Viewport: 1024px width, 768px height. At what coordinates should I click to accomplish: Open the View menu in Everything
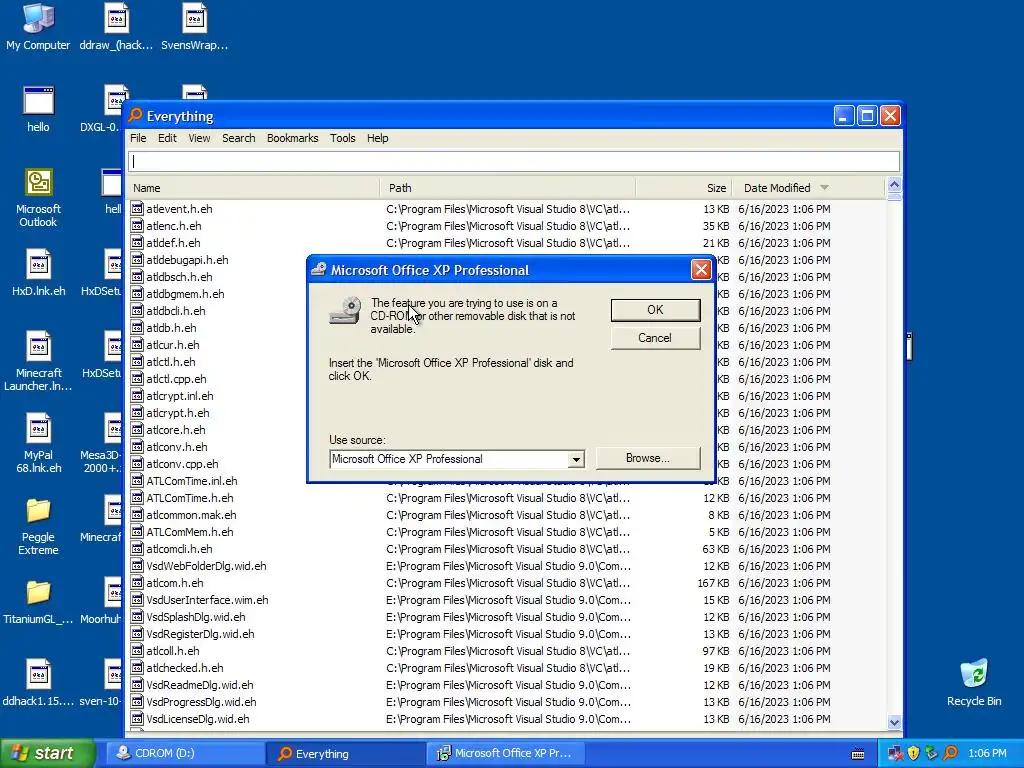pos(199,138)
